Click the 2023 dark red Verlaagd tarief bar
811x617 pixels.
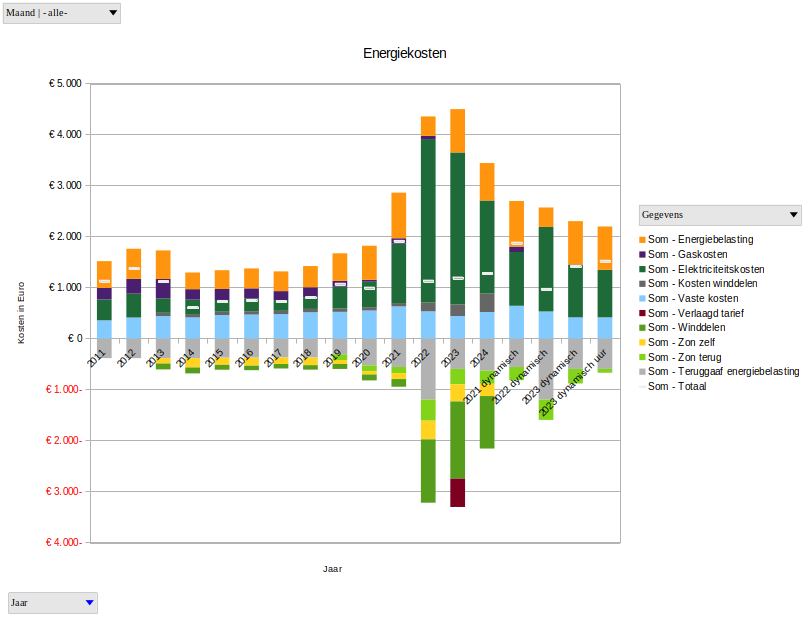coord(457,493)
